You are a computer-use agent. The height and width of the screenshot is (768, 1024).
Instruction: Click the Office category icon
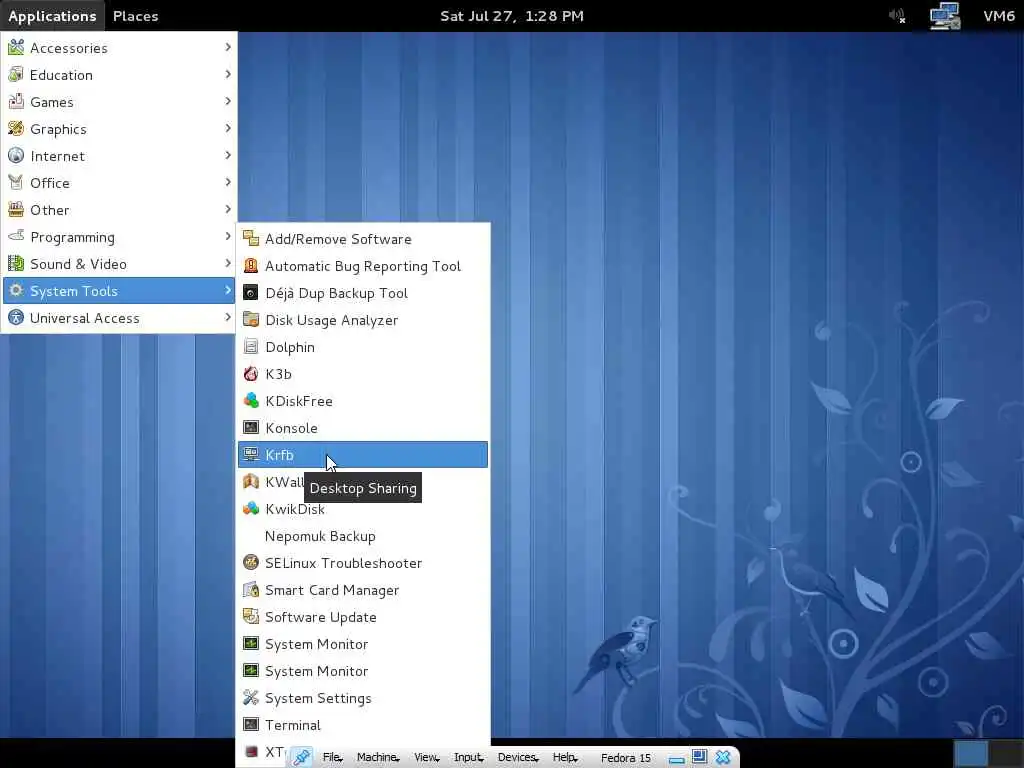coord(16,182)
